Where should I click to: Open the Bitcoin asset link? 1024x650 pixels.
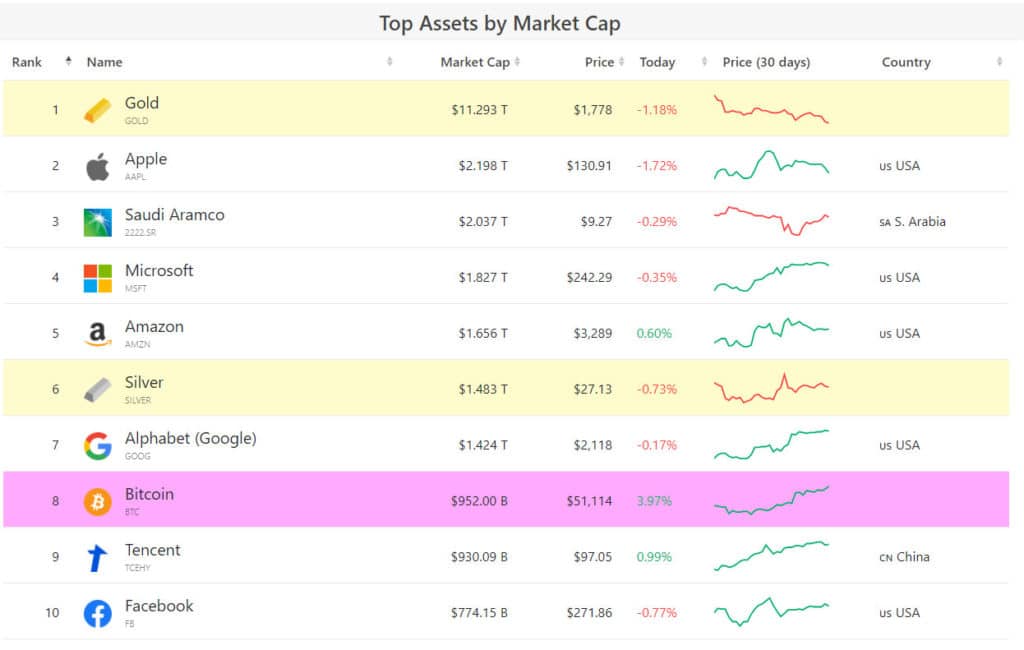pos(149,495)
